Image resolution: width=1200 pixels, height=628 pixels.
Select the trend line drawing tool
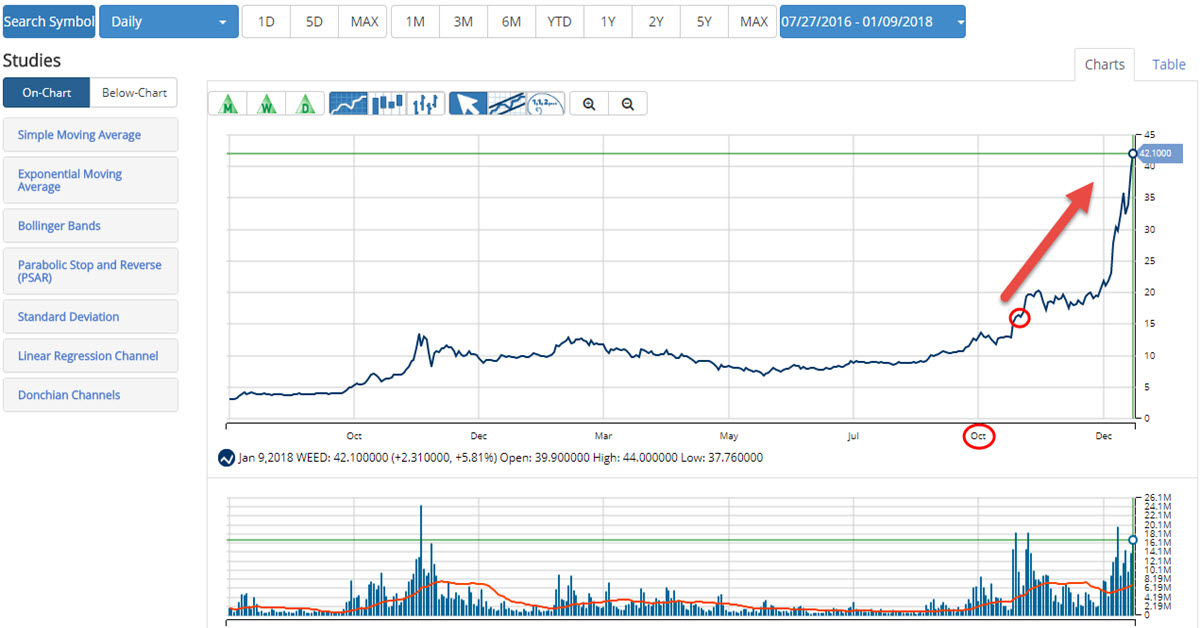coord(508,103)
